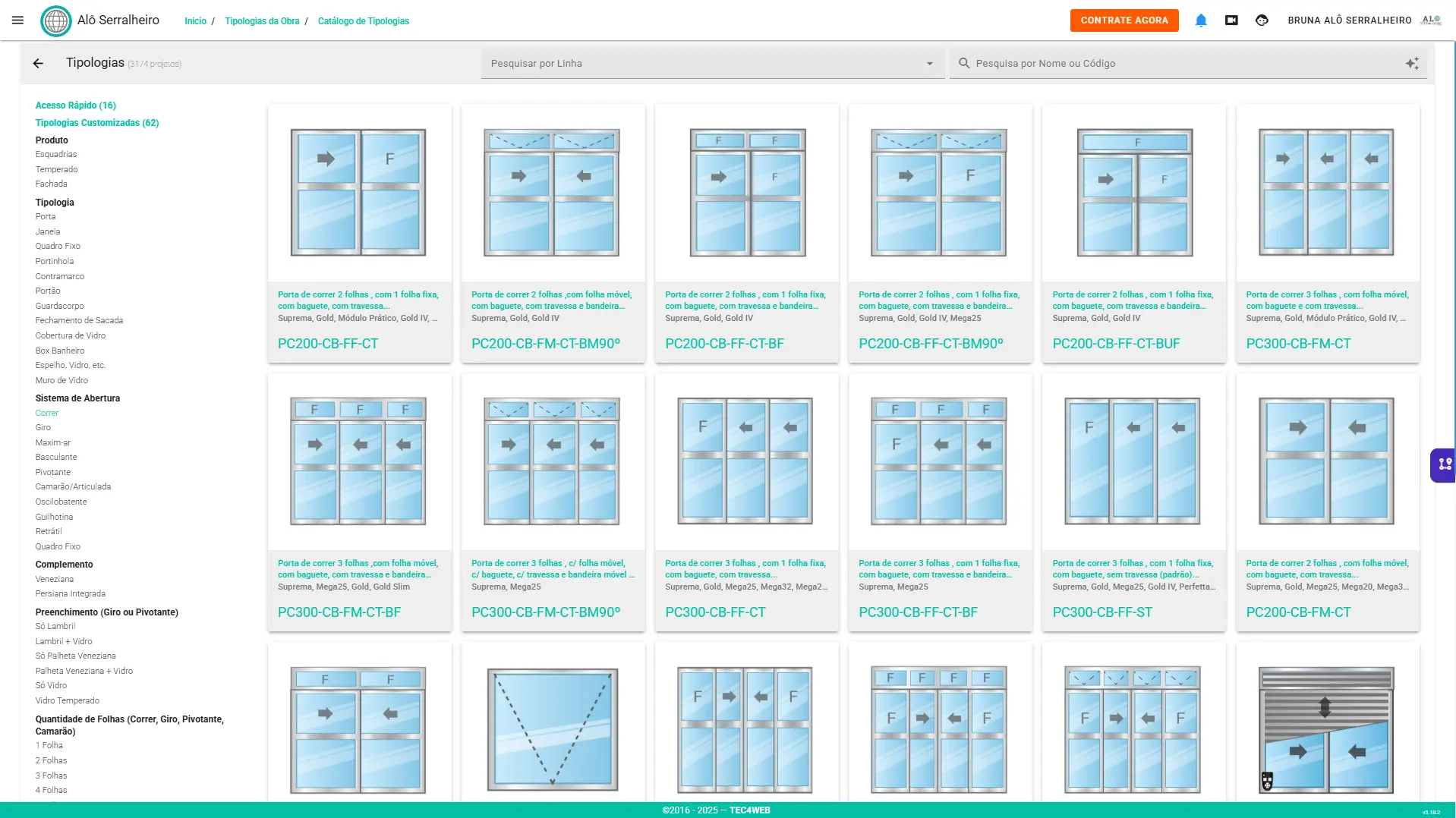Select the Correr opening system filter
1456x818 pixels.
tap(46, 413)
